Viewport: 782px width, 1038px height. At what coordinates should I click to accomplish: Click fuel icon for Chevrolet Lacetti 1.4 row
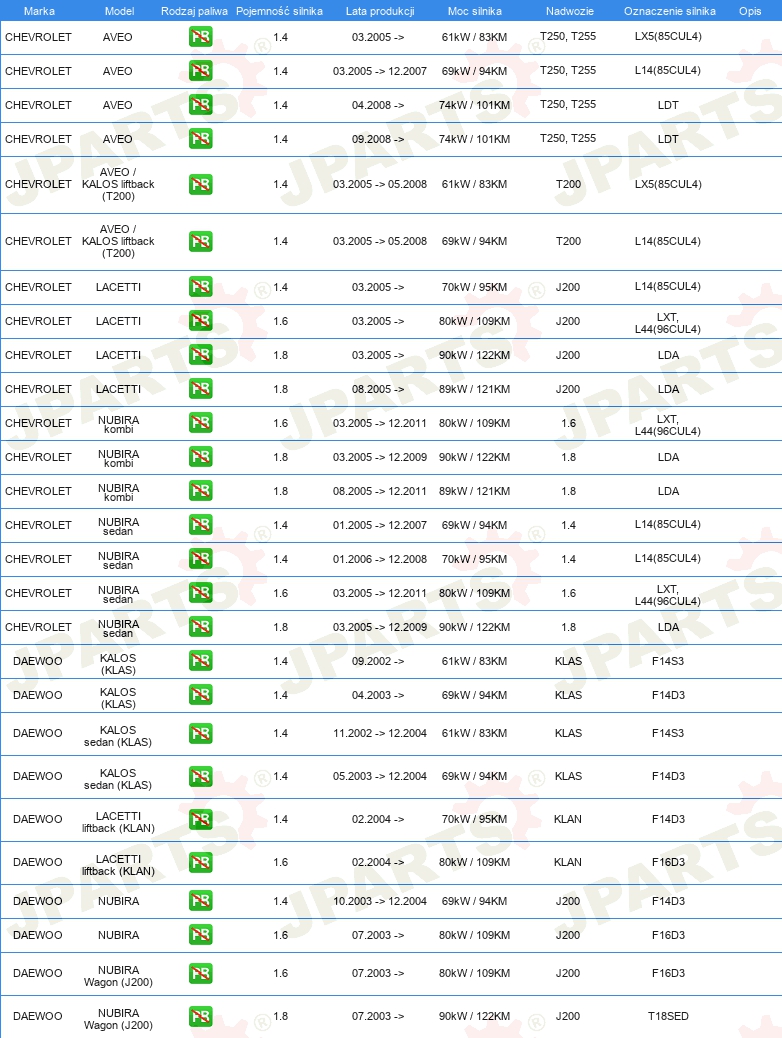(201, 287)
